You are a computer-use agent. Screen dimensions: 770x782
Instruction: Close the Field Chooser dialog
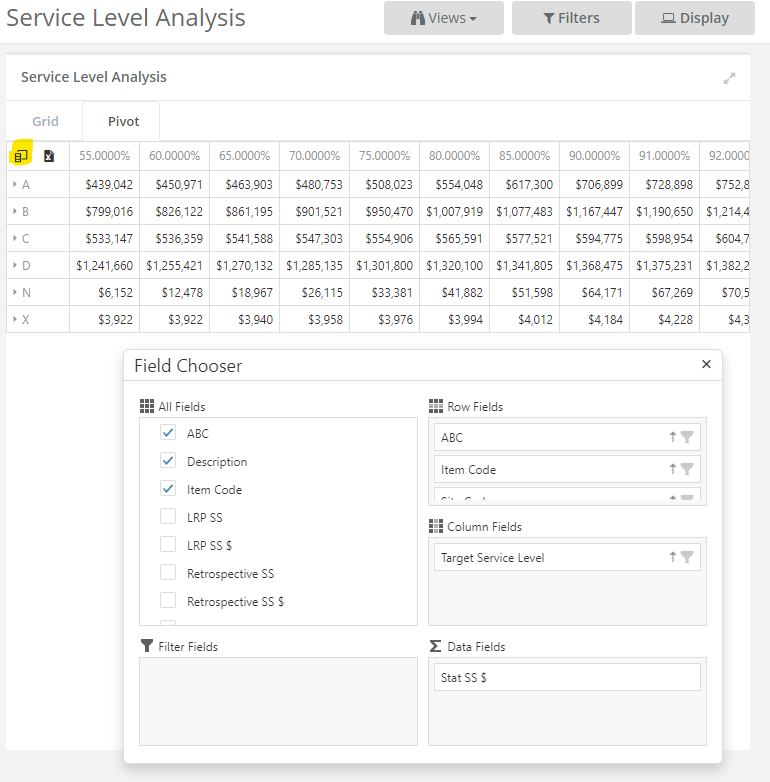click(x=706, y=364)
